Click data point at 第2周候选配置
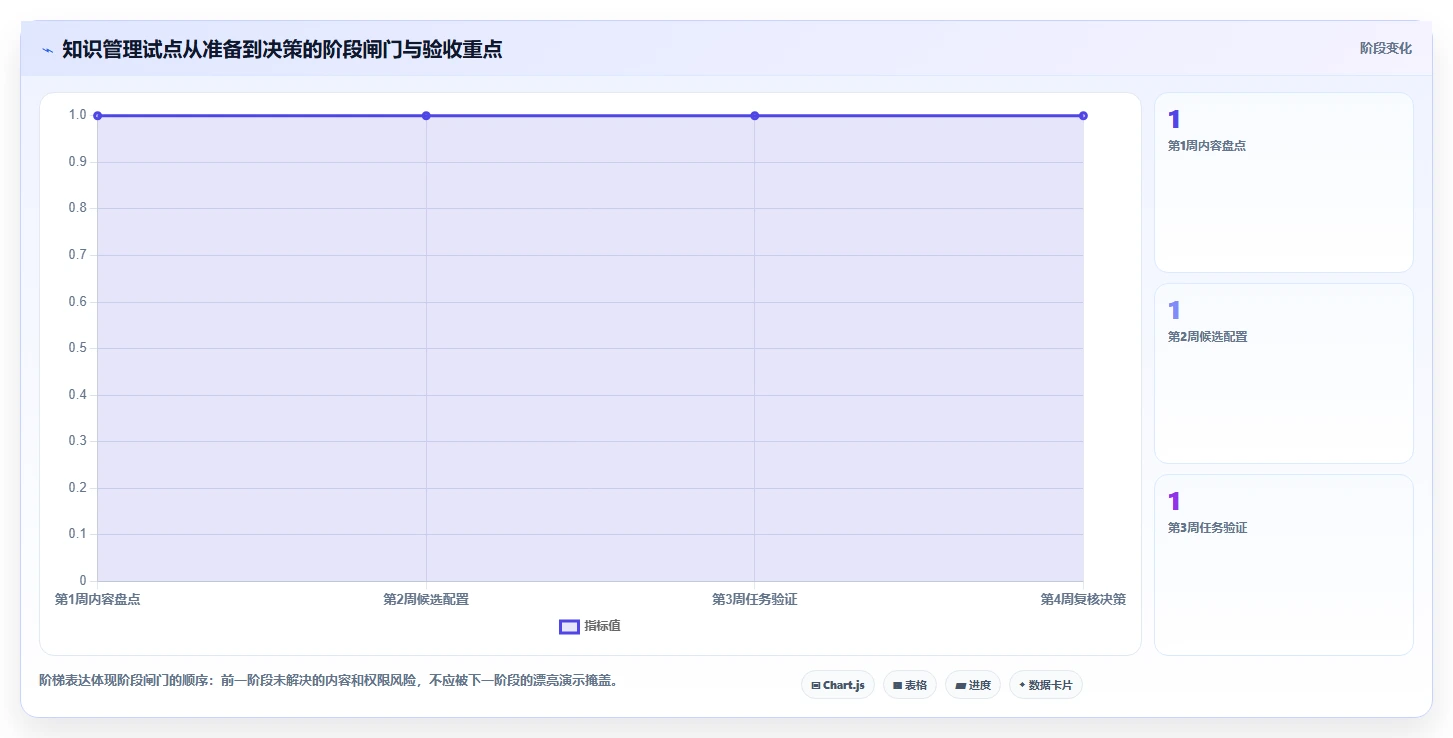Screen dimensions: 1453x738 [x=426, y=116]
